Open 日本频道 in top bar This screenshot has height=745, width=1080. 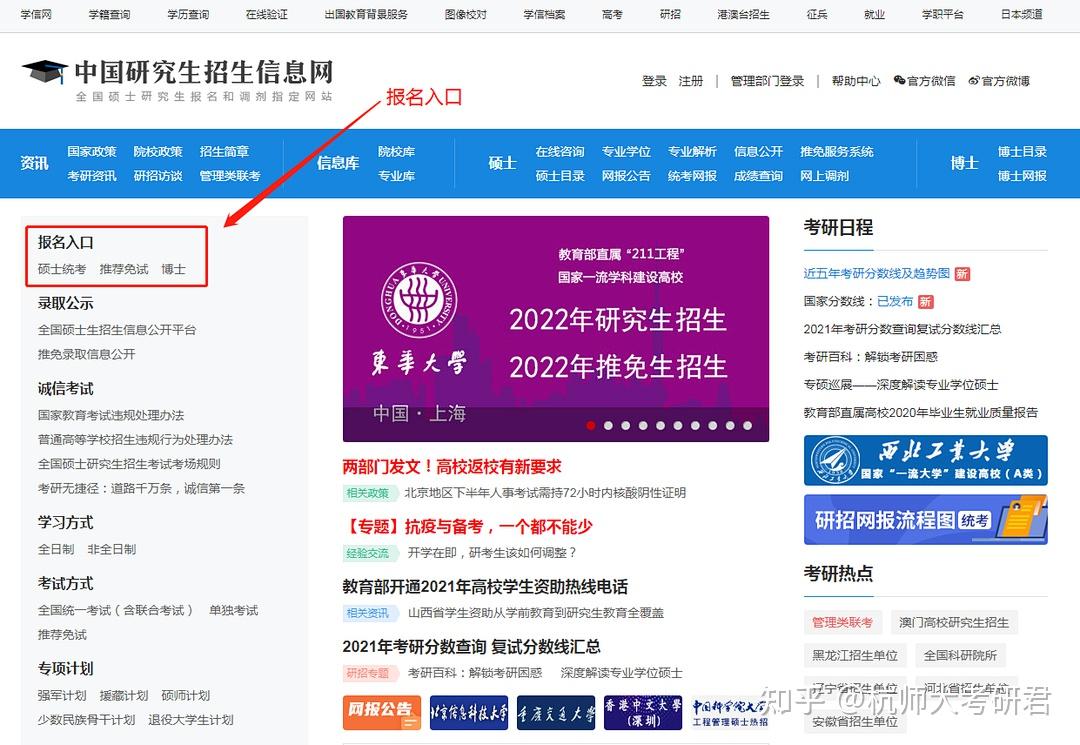point(1021,14)
